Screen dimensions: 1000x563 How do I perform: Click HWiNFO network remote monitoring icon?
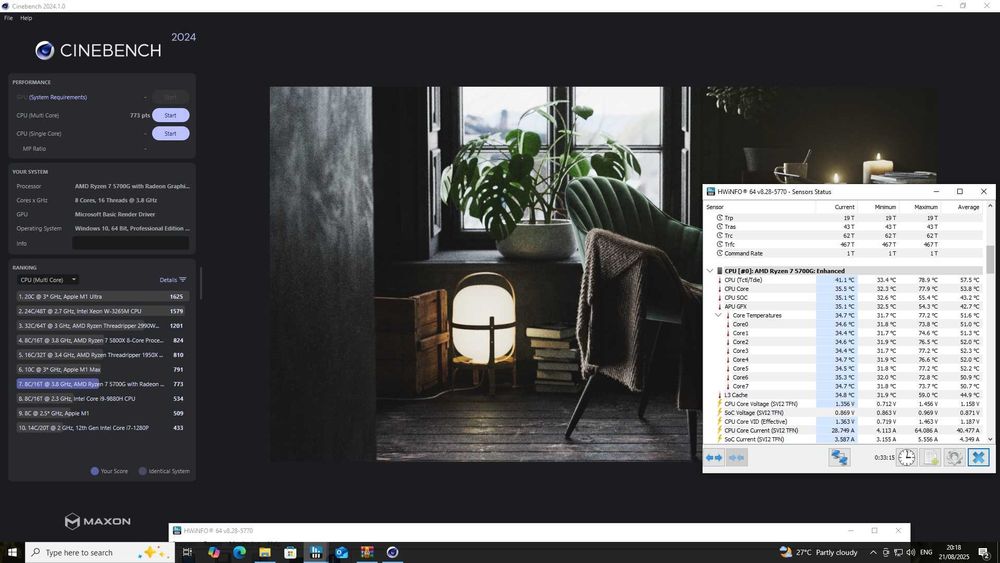click(x=839, y=457)
